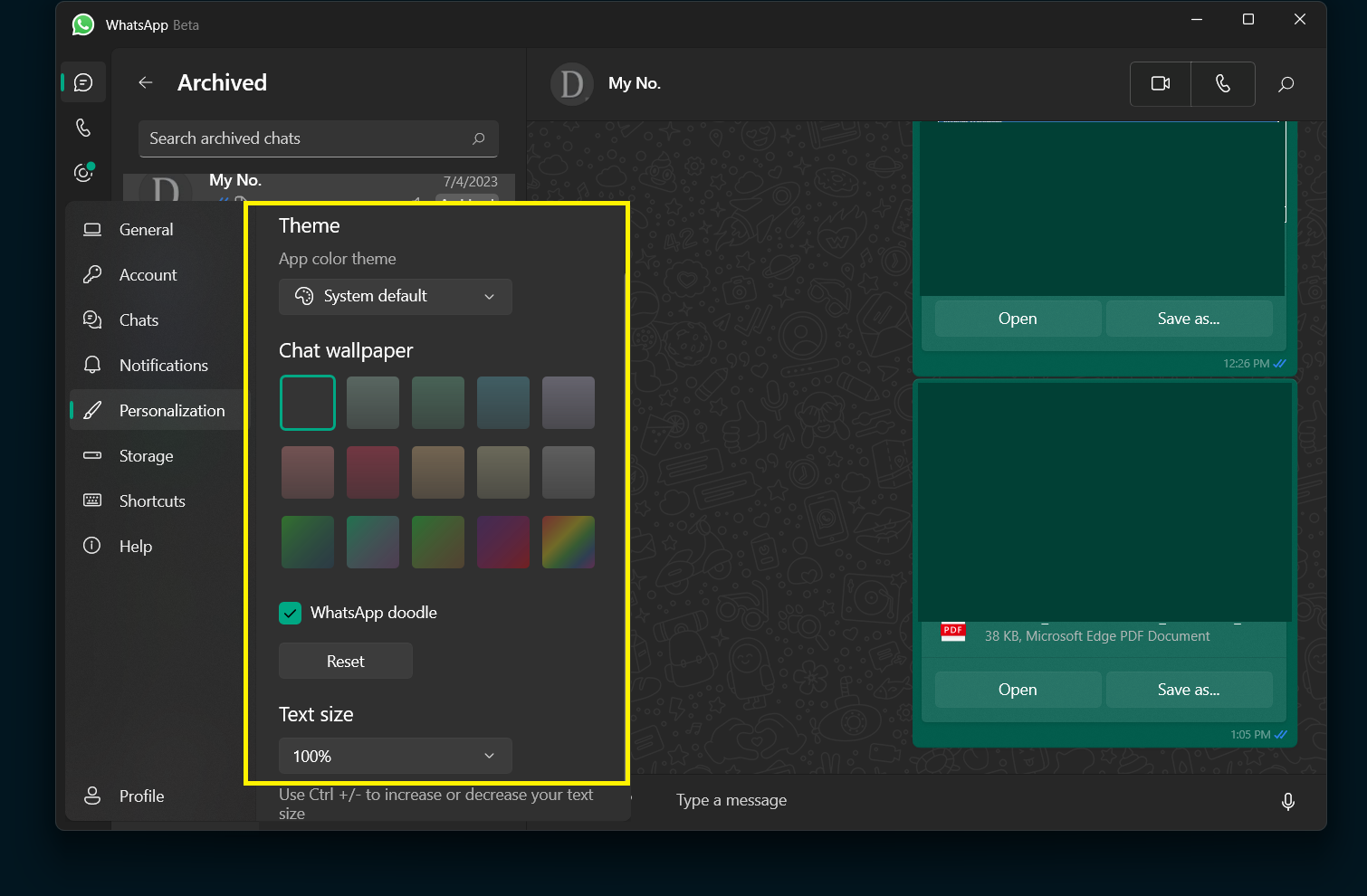Select the green-brown gradient wallpaper swatch
The image size is (1367, 896).
point(438,542)
